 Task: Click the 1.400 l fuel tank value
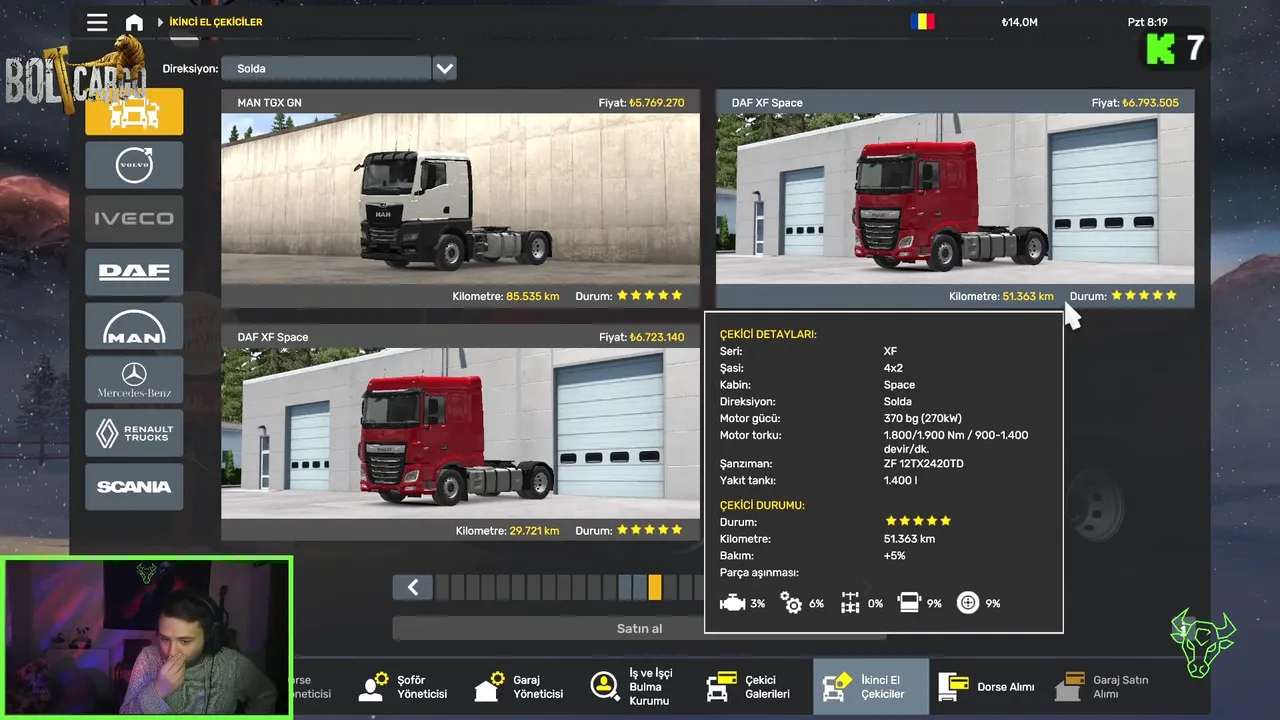[901, 481]
